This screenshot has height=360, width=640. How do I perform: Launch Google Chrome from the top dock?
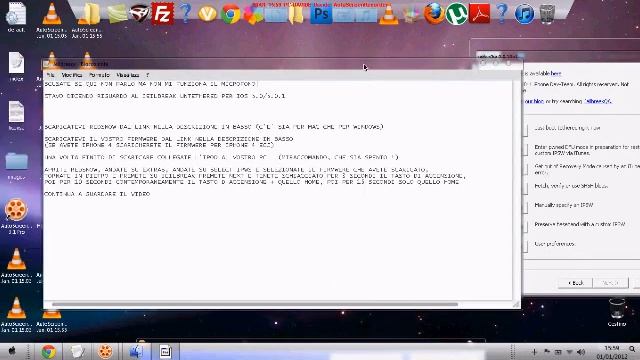(231, 15)
